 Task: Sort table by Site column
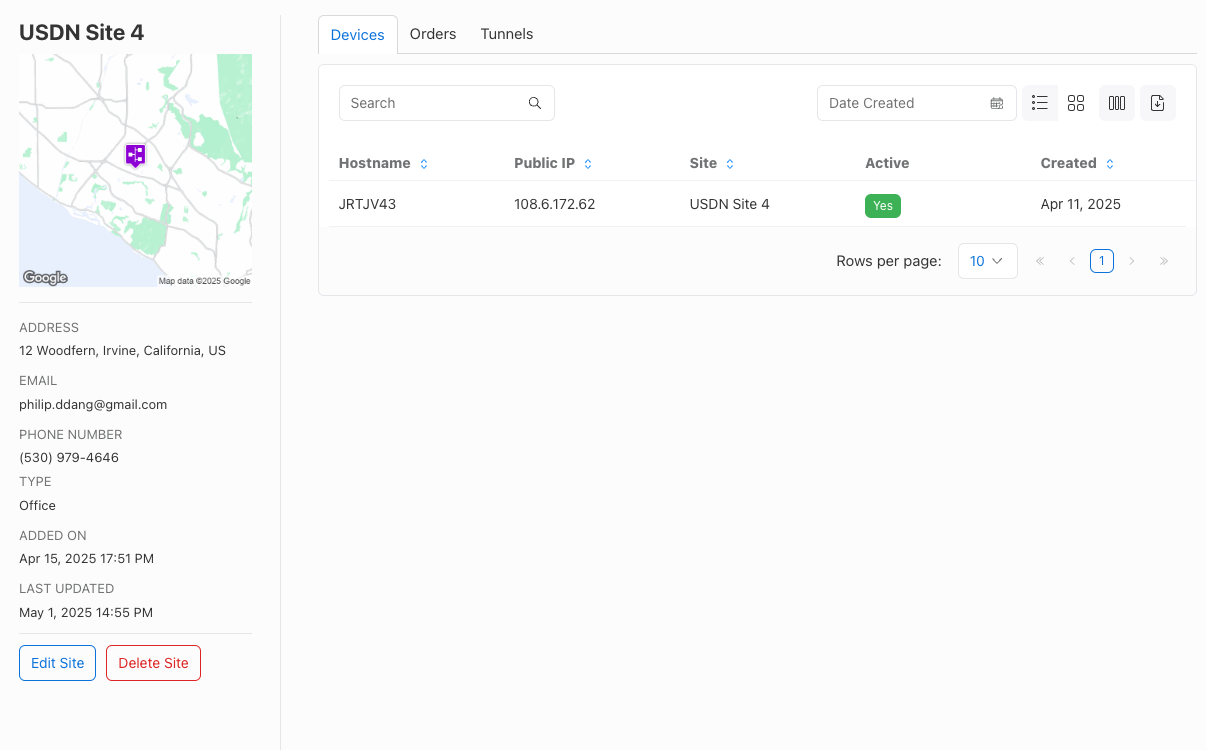(x=730, y=164)
